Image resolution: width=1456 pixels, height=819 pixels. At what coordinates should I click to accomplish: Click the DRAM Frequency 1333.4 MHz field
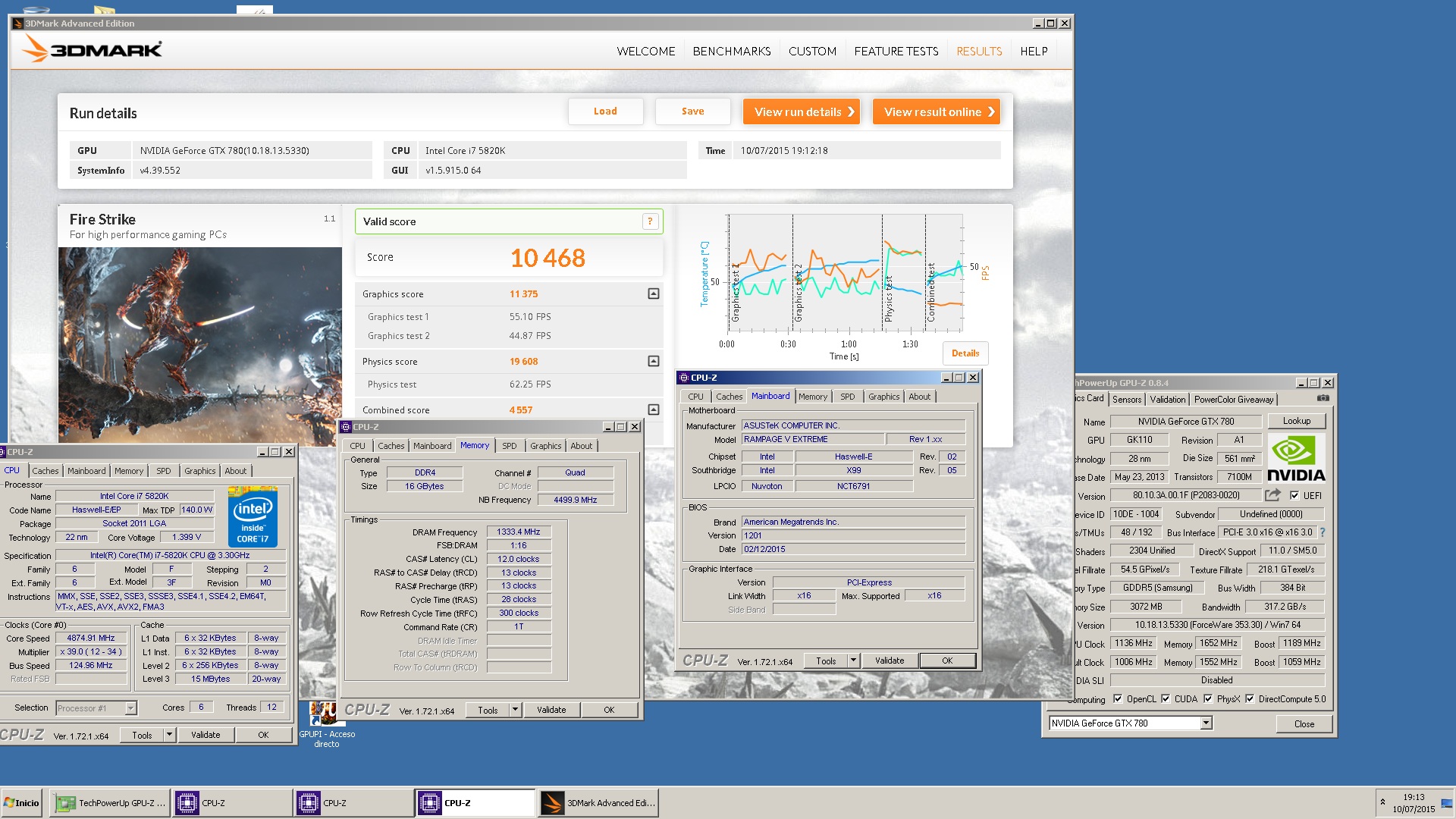point(519,532)
